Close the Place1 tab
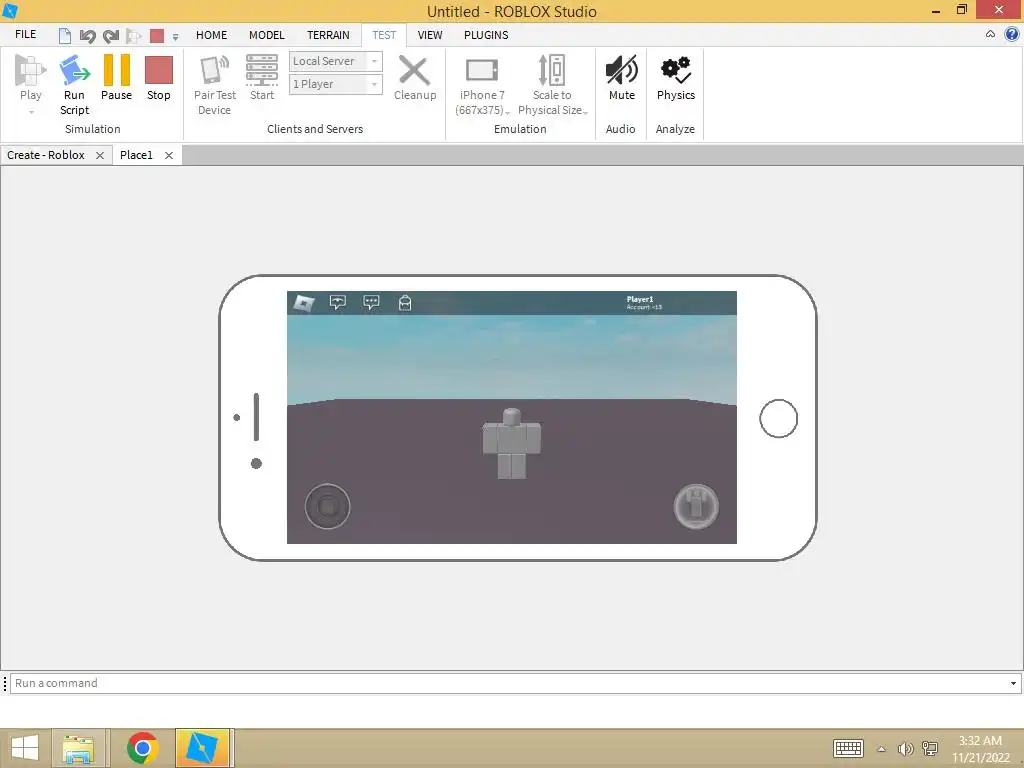The image size is (1024, 768). (168, 155)
